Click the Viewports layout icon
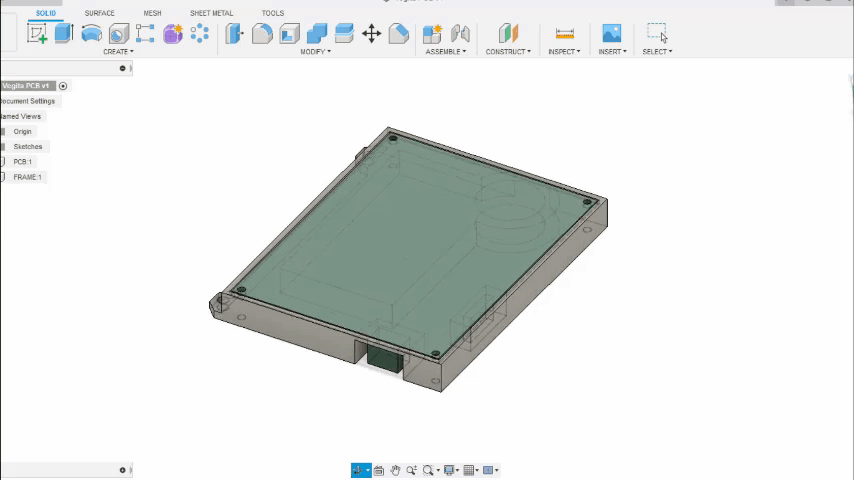This screenshot has width=854, height=480. click(x=488, y=470)
